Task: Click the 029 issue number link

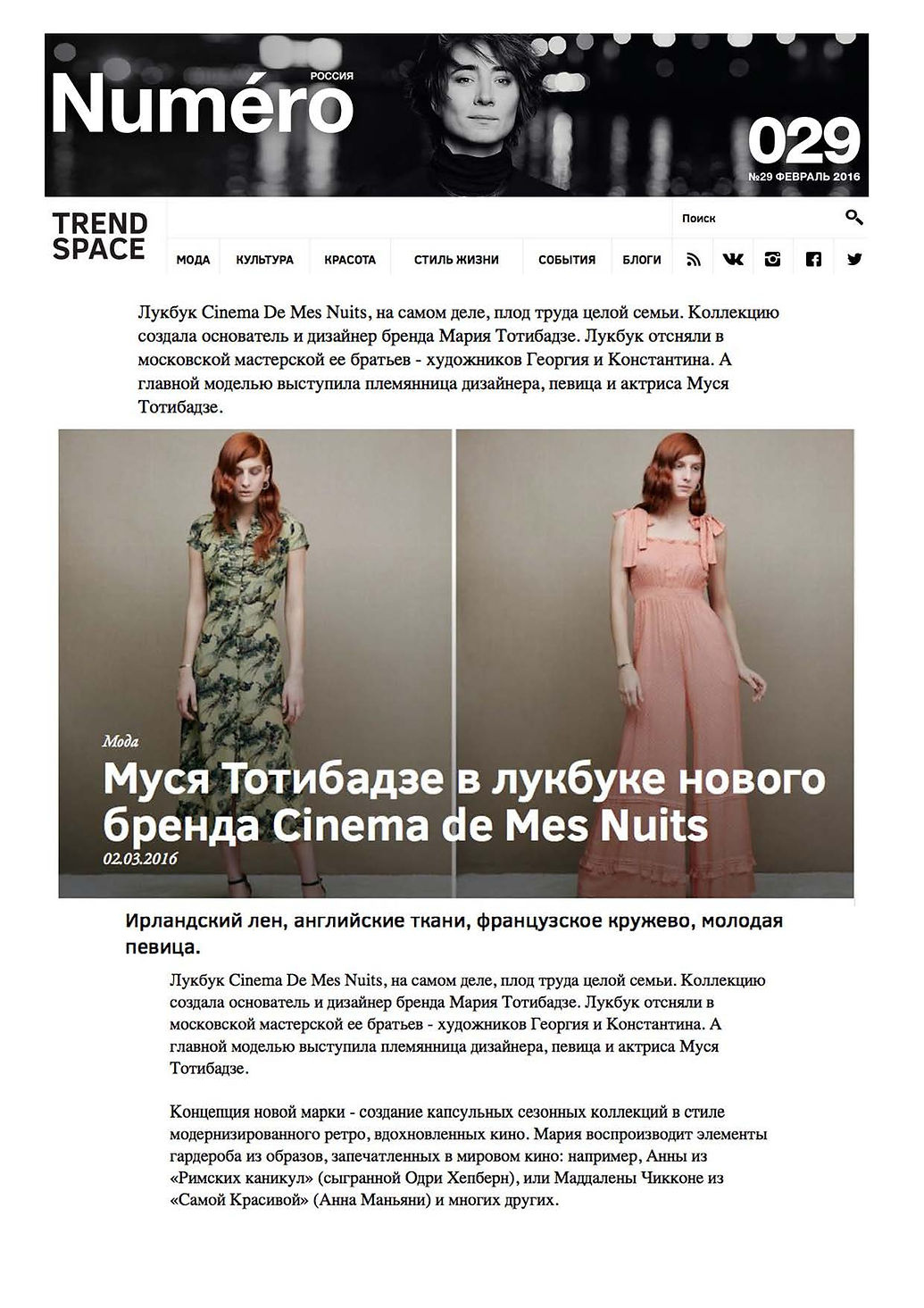Action: [803, 140]
